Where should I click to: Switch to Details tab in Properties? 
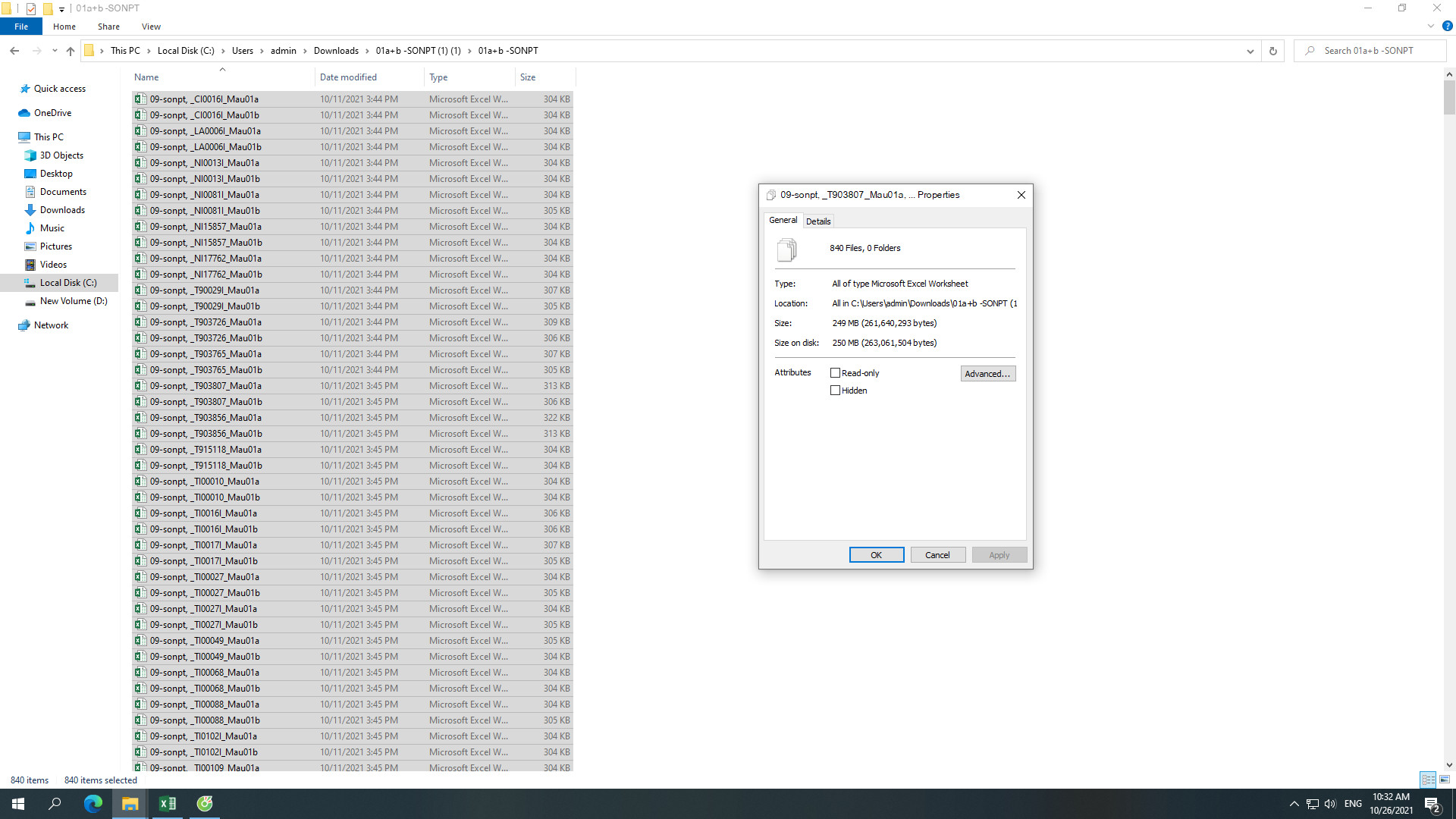(x=817, y=221)
